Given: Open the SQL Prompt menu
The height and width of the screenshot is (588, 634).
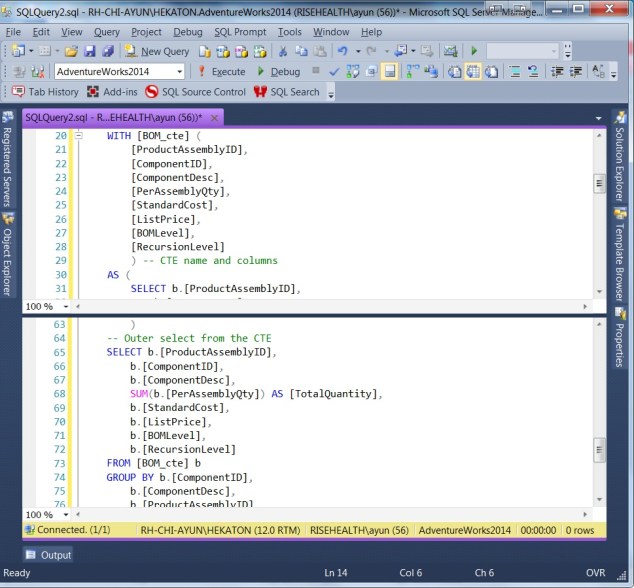Looking at the screenshot, I should 239,32.
